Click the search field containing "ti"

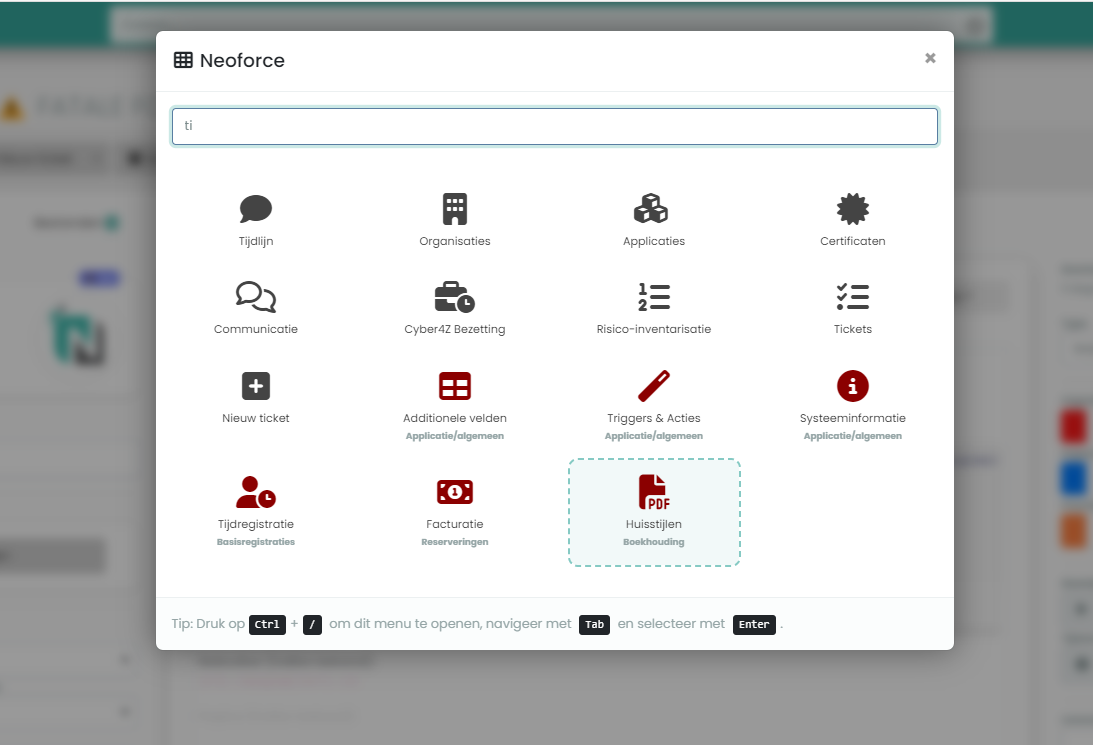point(554,127)
